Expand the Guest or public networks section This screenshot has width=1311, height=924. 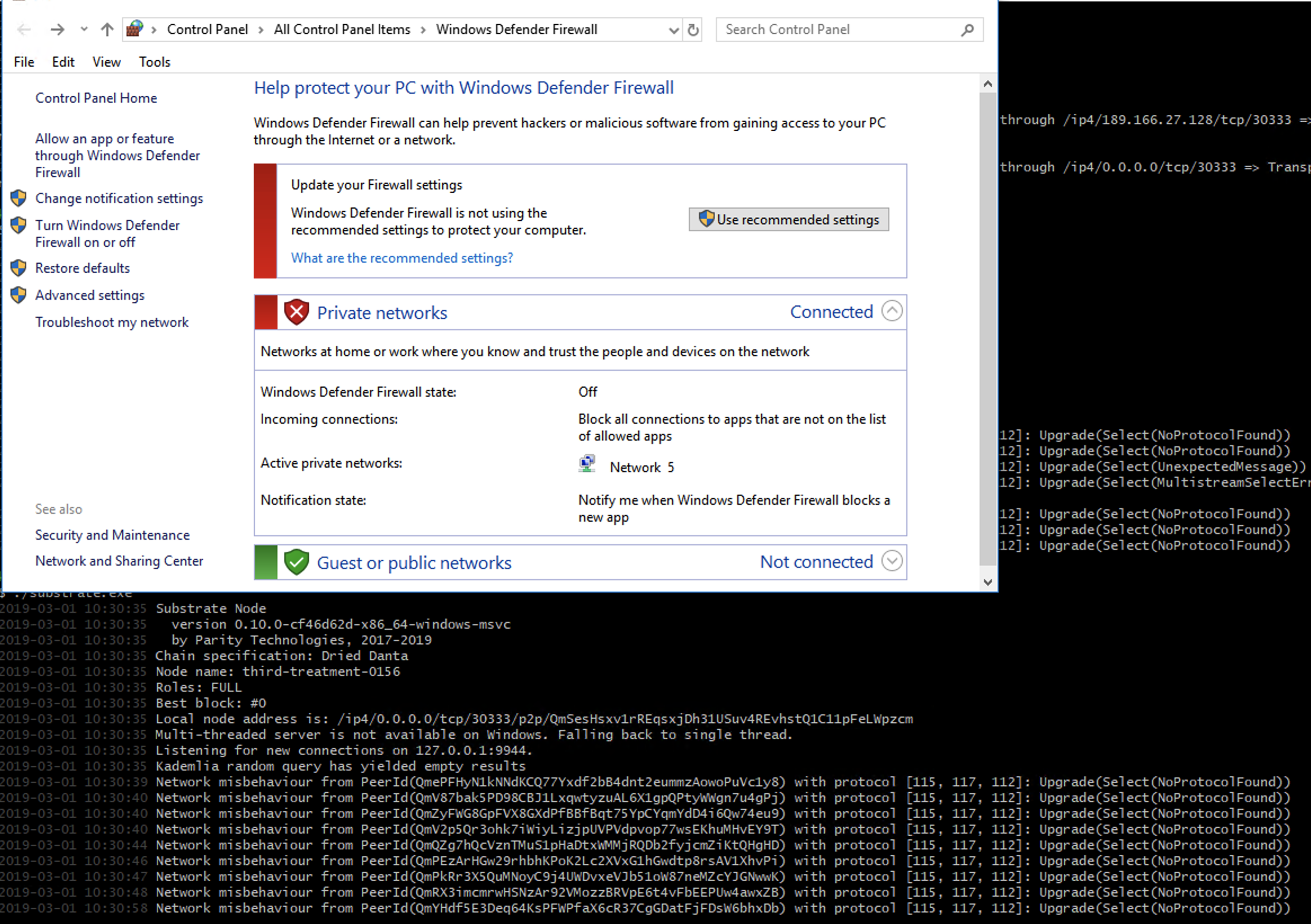[x=892, y=561]
